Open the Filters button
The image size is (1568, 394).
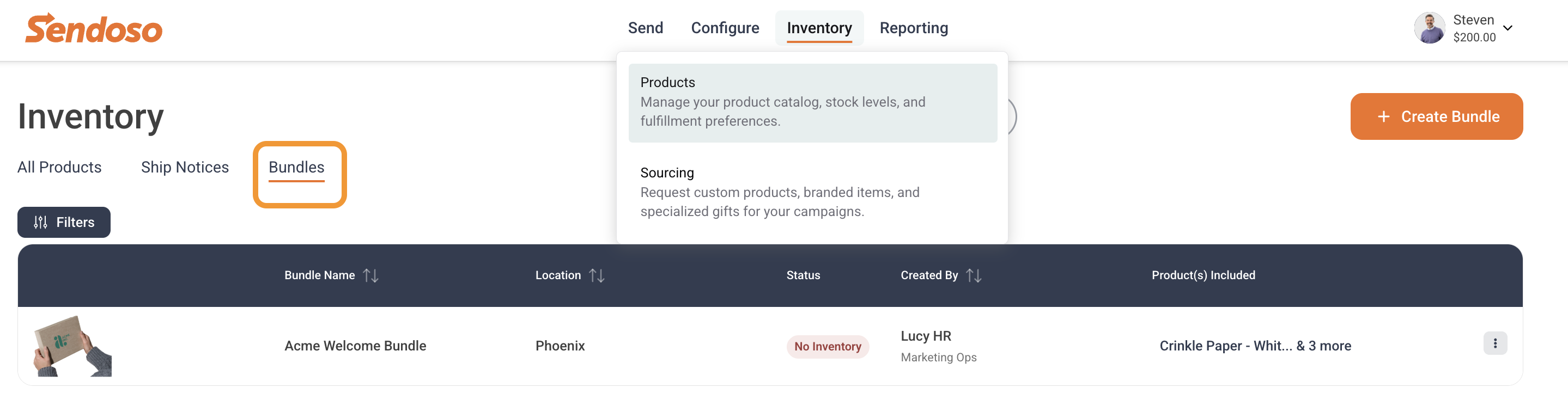tap(64, 223)
